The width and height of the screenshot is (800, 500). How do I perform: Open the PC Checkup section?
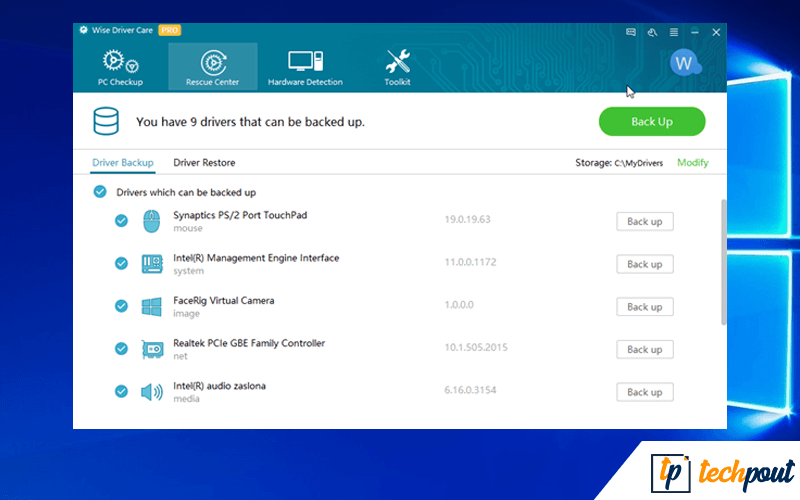(x=120, y=67)
